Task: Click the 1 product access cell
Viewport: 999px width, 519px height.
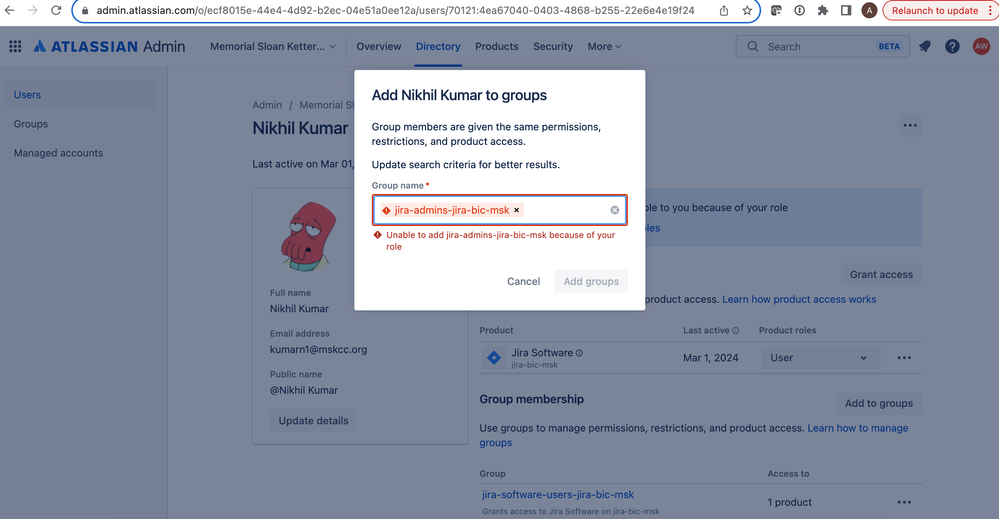Action: (789, 502)
